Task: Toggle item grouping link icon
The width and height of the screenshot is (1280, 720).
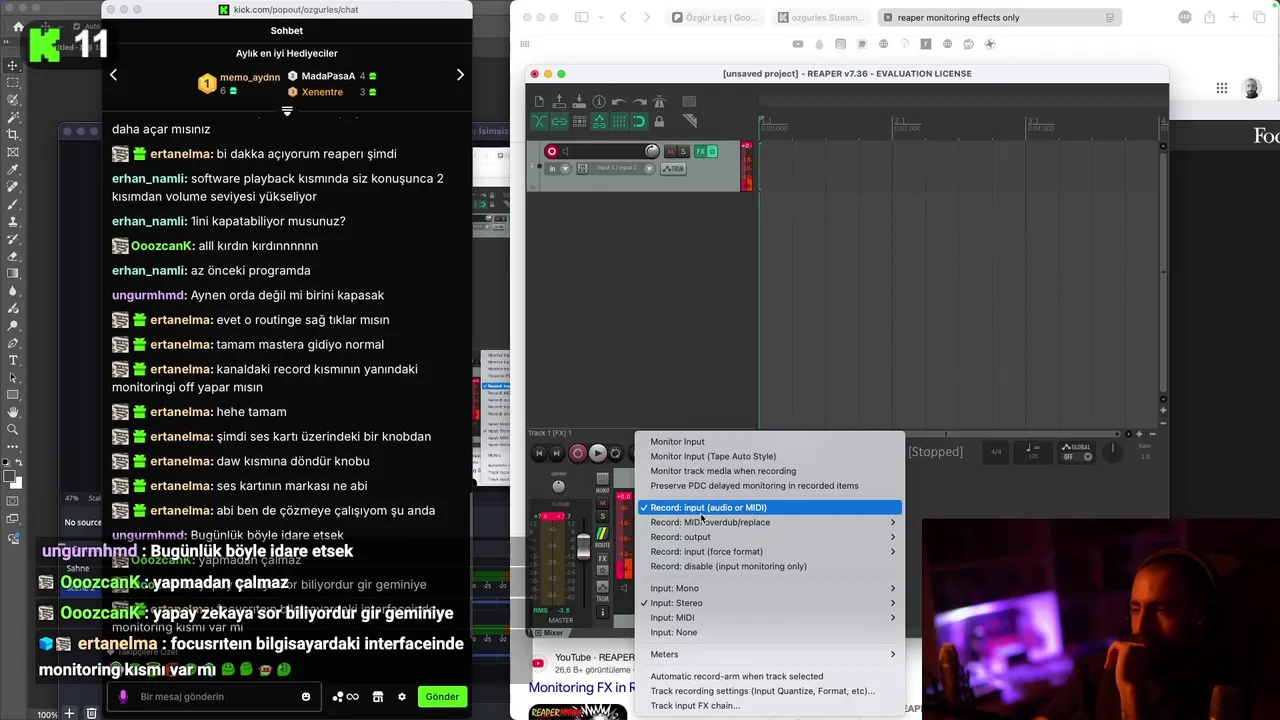Action: click(x=559, y=122)
